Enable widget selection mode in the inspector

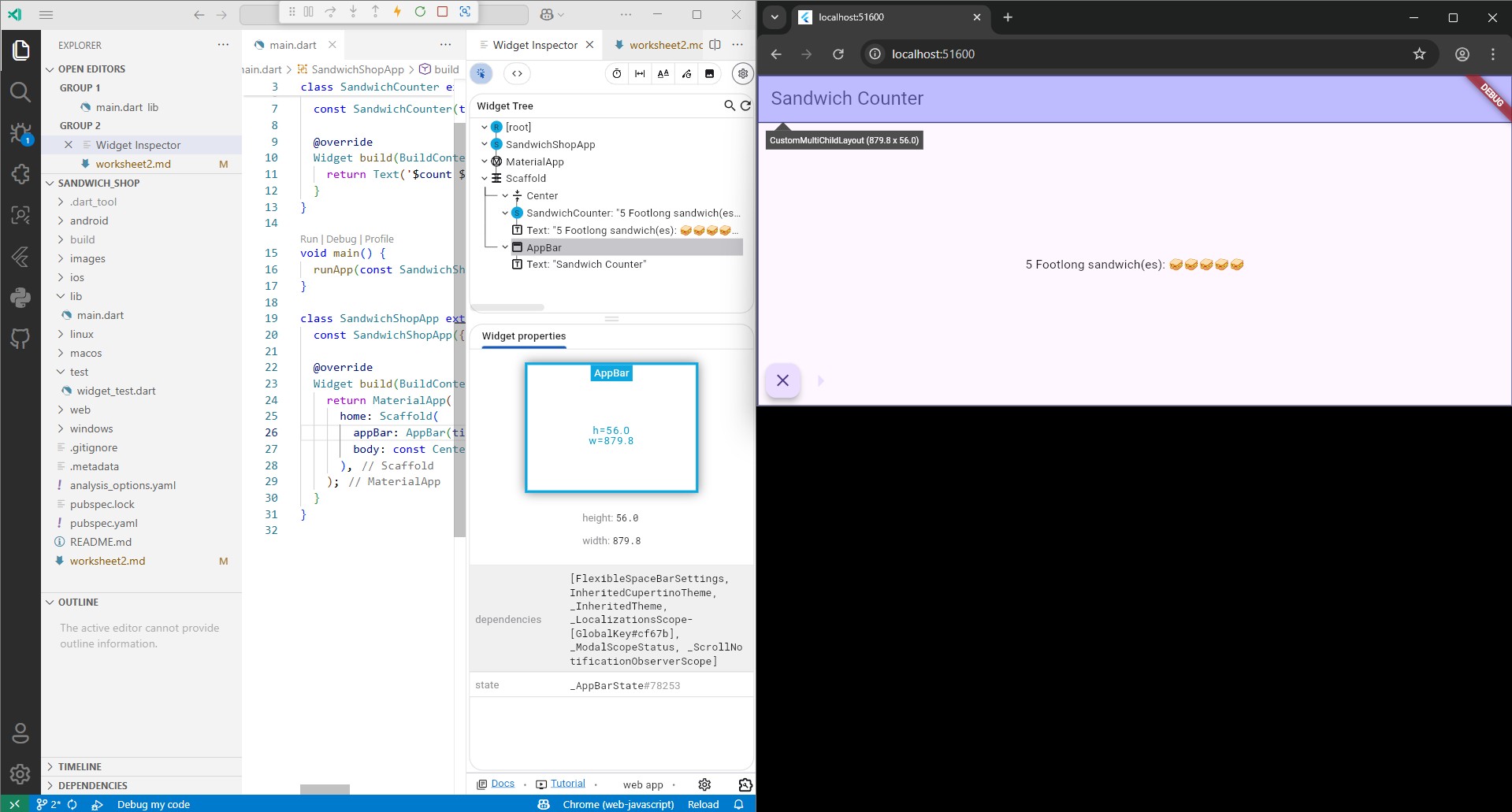click(x=481, y=73)
